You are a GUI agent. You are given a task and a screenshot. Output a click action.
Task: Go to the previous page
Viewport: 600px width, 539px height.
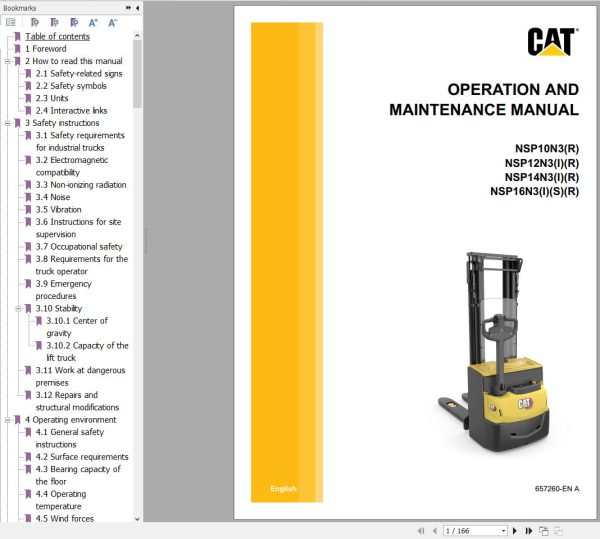[x=434, y=531]
